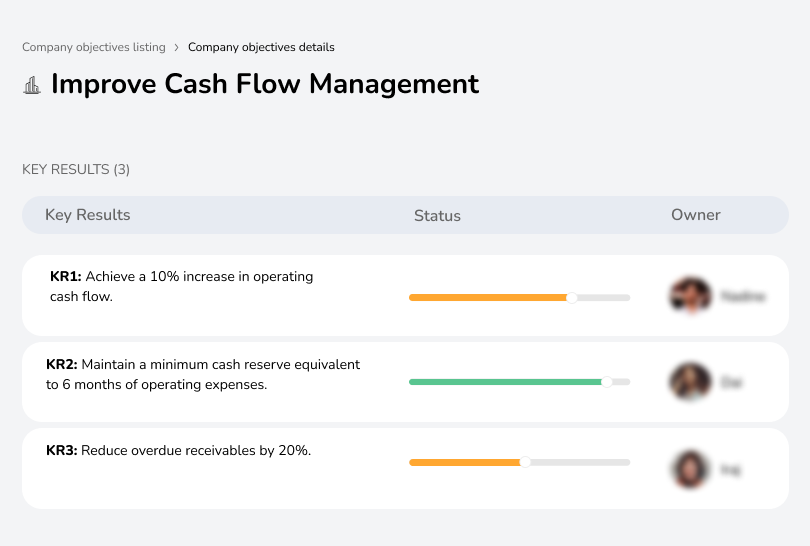
Task: Click the owner name next to KR1 avatar
Action: pos(742,297)
